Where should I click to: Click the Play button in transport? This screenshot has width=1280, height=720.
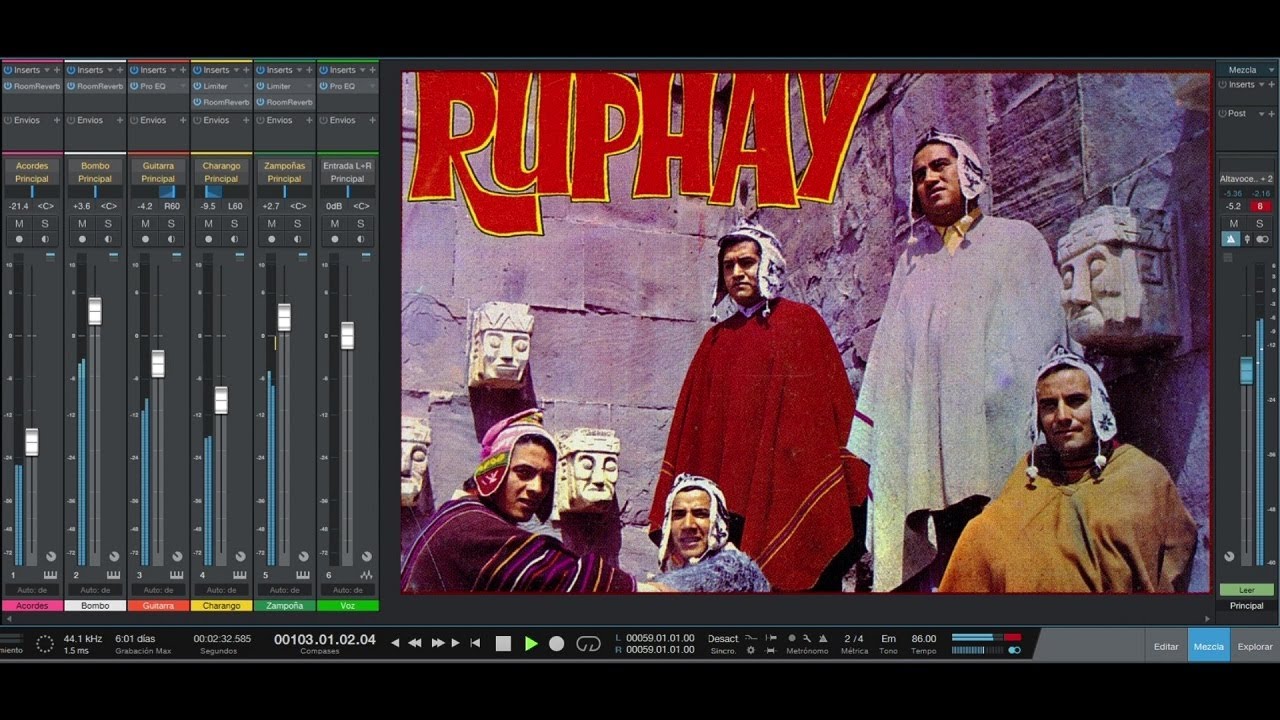[531, 644]
